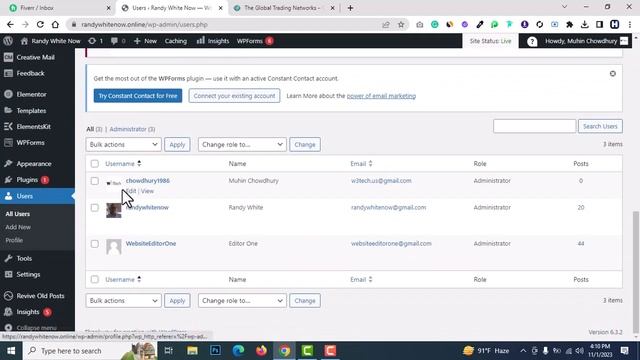Click the WordPress logo in admin bar
Viewport: 640px width, 360px height.
click(8, 41)
